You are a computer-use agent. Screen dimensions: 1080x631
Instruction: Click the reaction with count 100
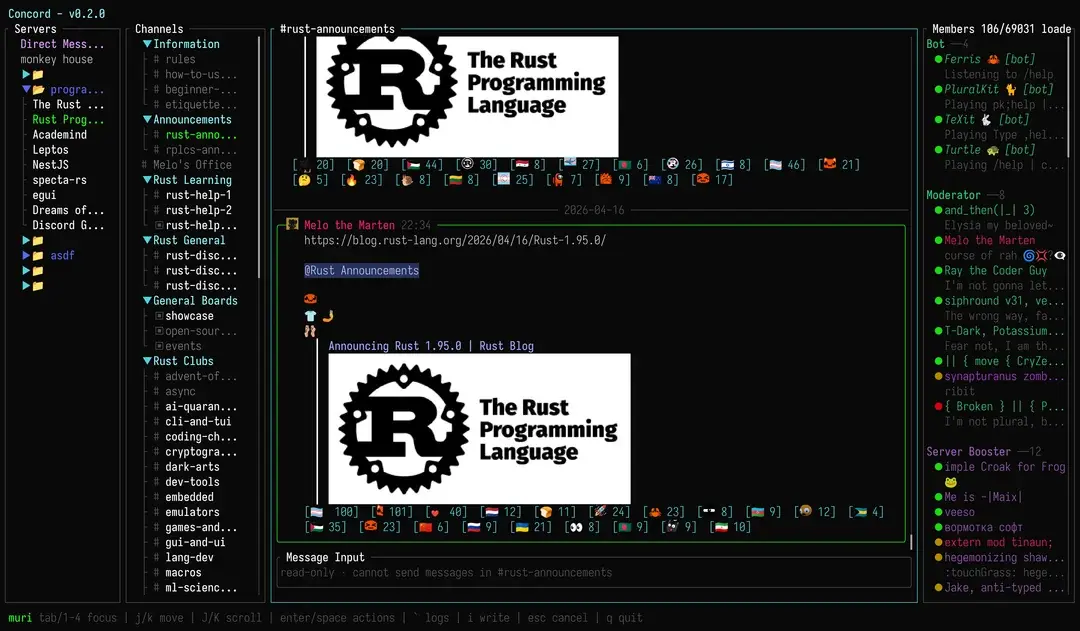332,512
